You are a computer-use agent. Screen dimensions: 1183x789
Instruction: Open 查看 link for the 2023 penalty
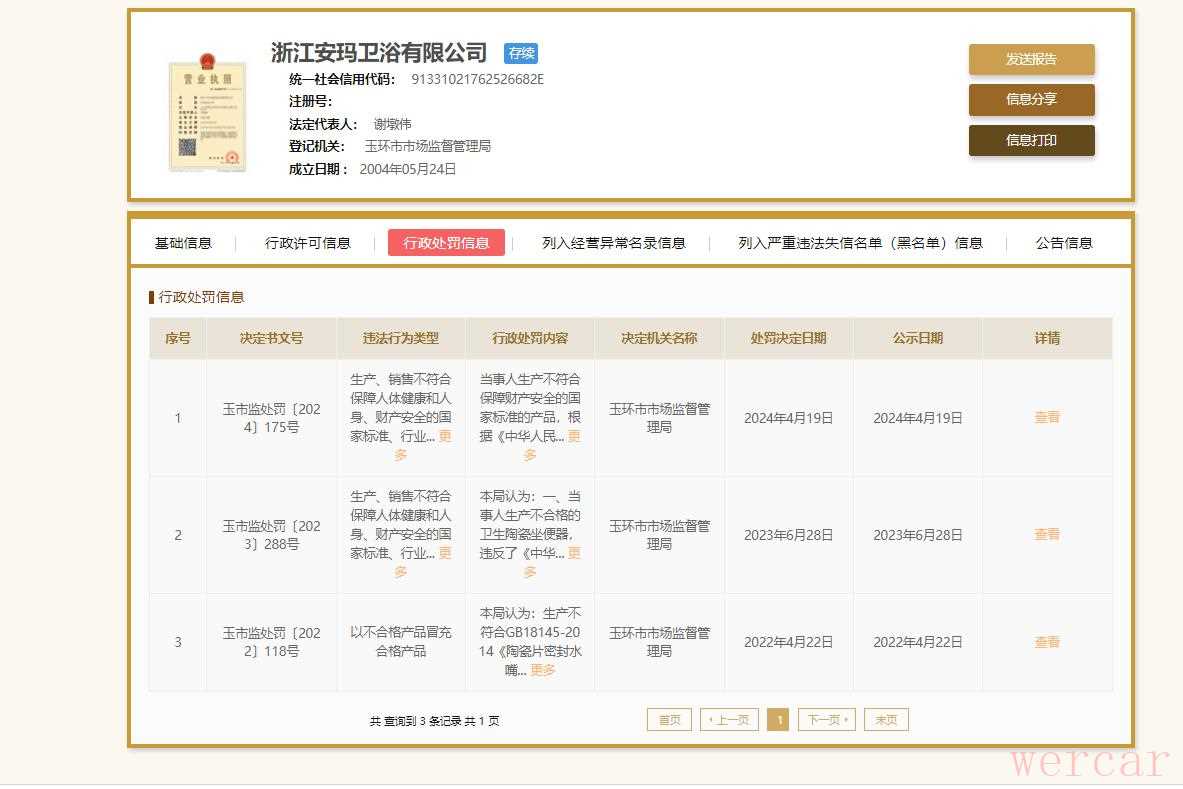tap(1047, 535)
